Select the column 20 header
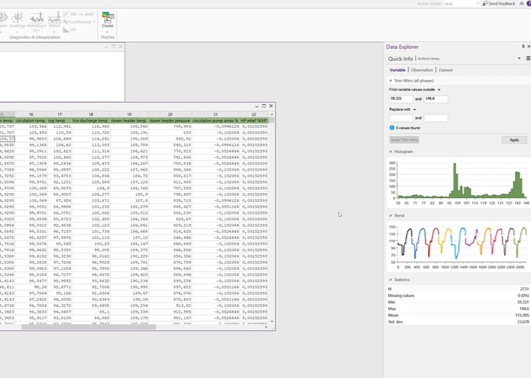 tap(170, 114)
